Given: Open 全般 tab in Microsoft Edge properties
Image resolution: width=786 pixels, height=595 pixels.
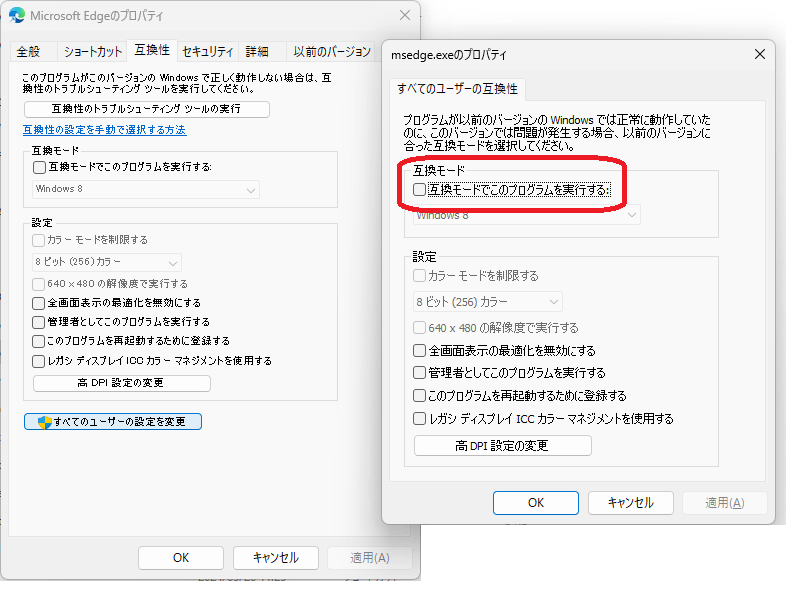Looking at the screenshot, I should (29, 51).
